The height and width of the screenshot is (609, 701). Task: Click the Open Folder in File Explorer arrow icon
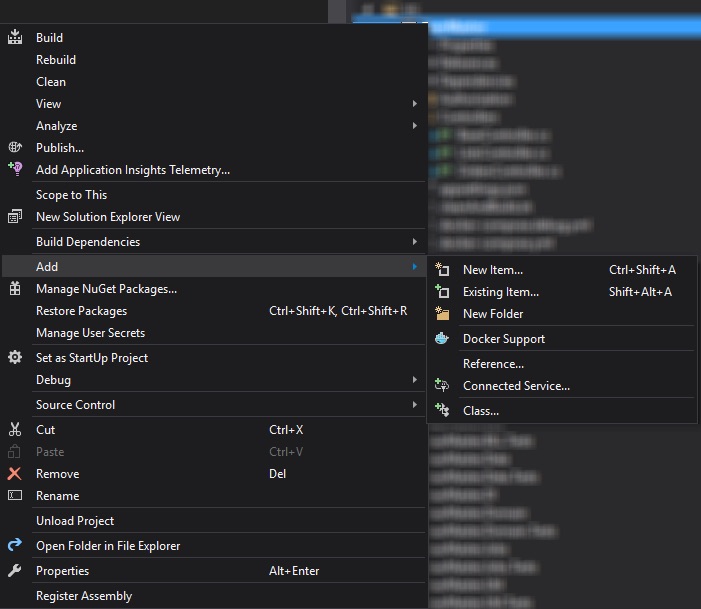coord(15,545)
